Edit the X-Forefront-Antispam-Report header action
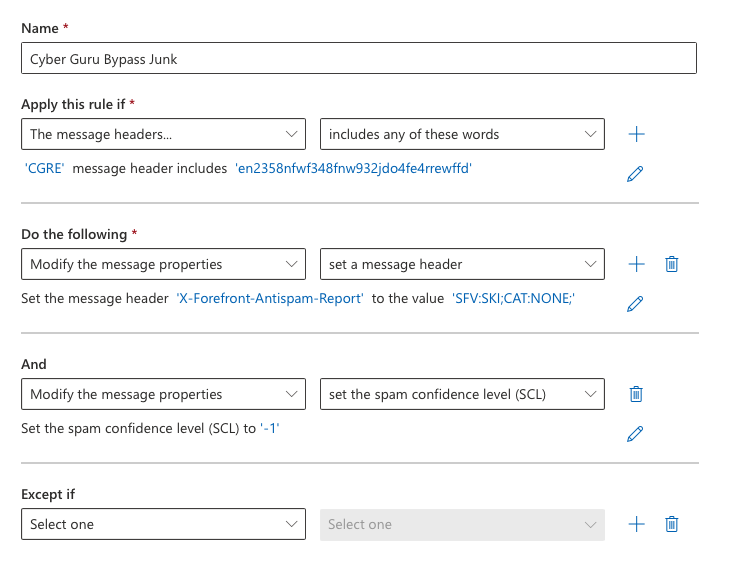This screenshot has width=747, height=578. (635, 304)
